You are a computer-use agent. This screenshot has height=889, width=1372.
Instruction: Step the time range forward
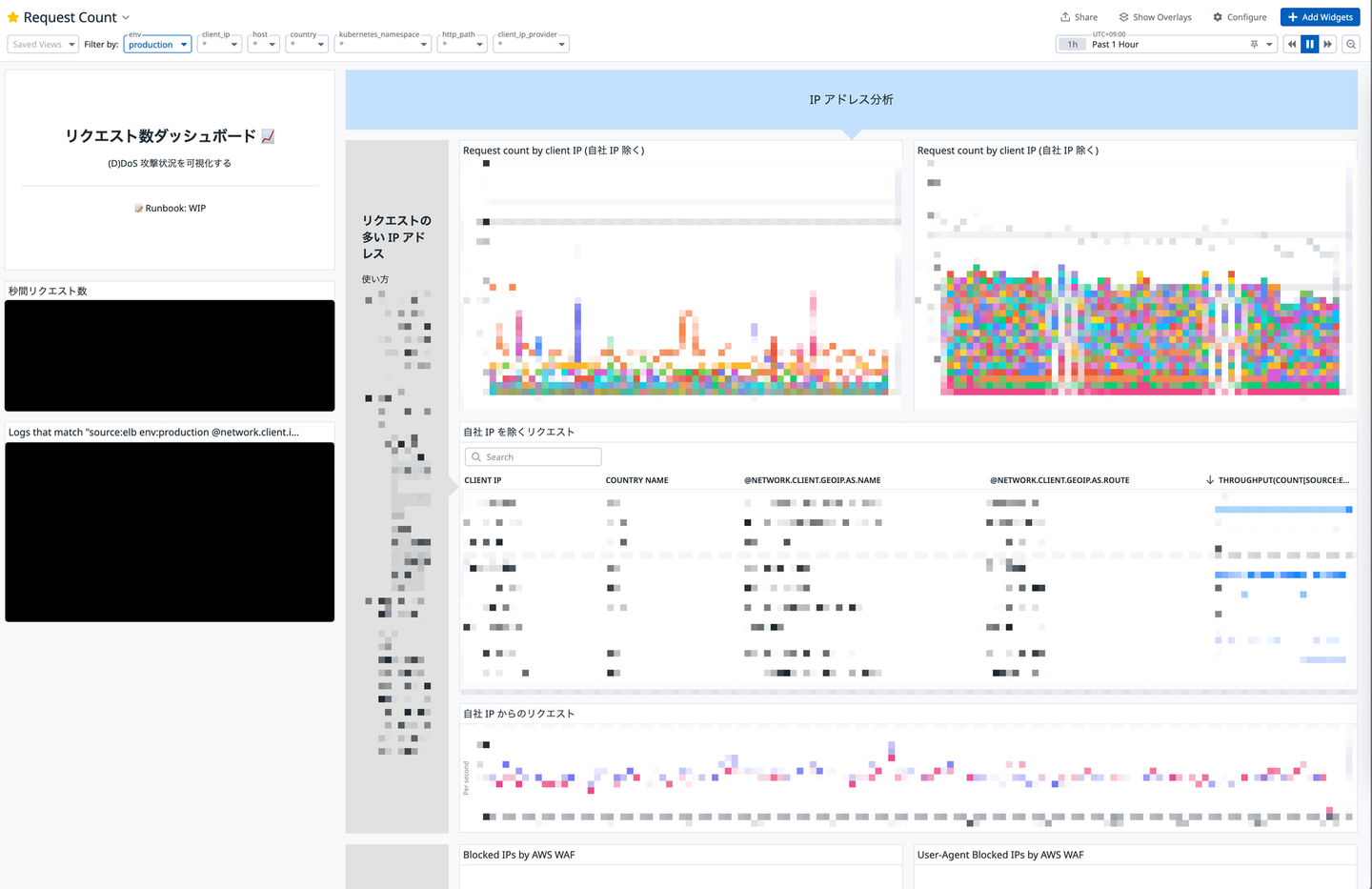tap(1328, 44)
